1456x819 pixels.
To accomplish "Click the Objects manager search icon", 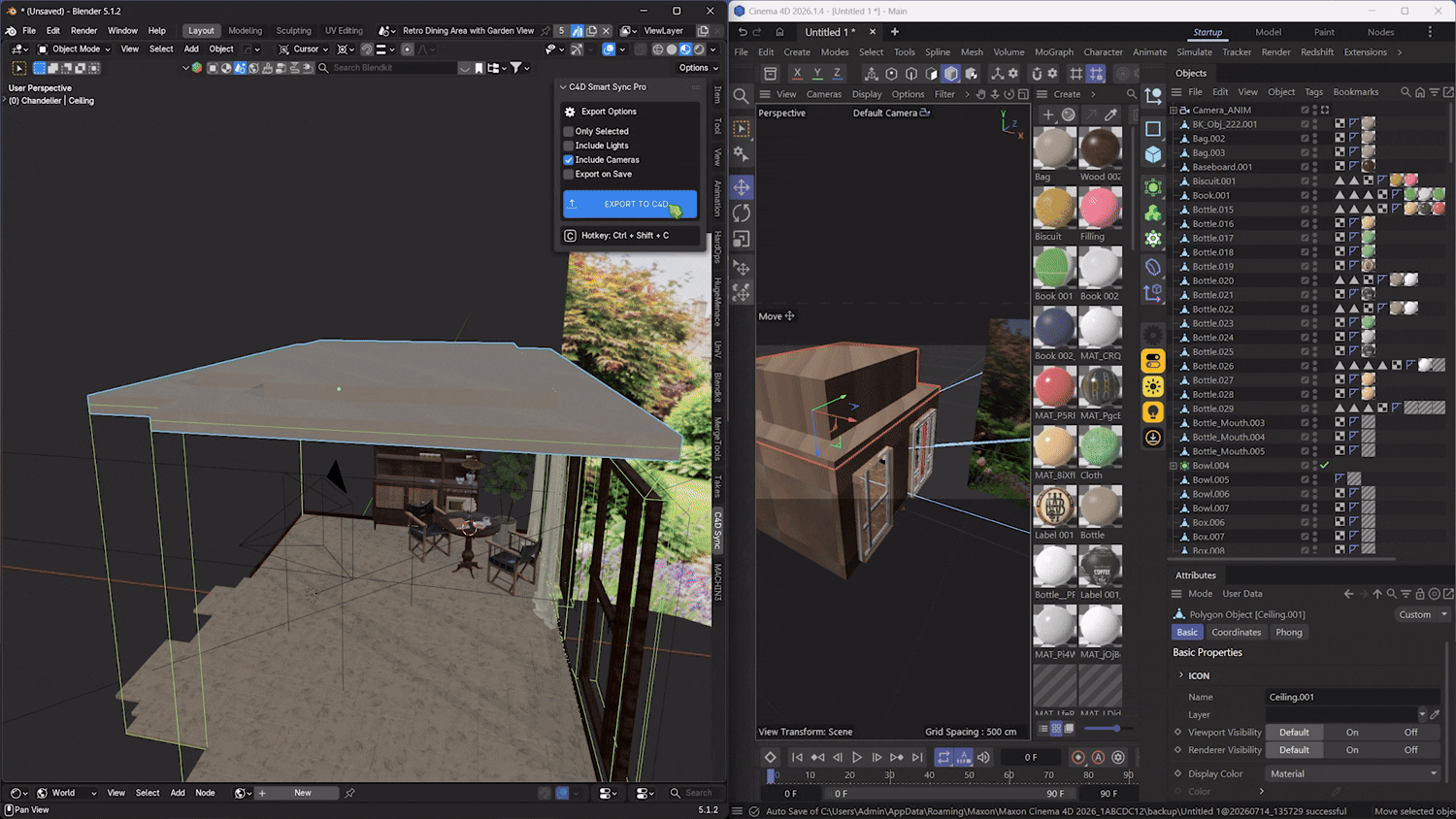I will point(1406,92).
